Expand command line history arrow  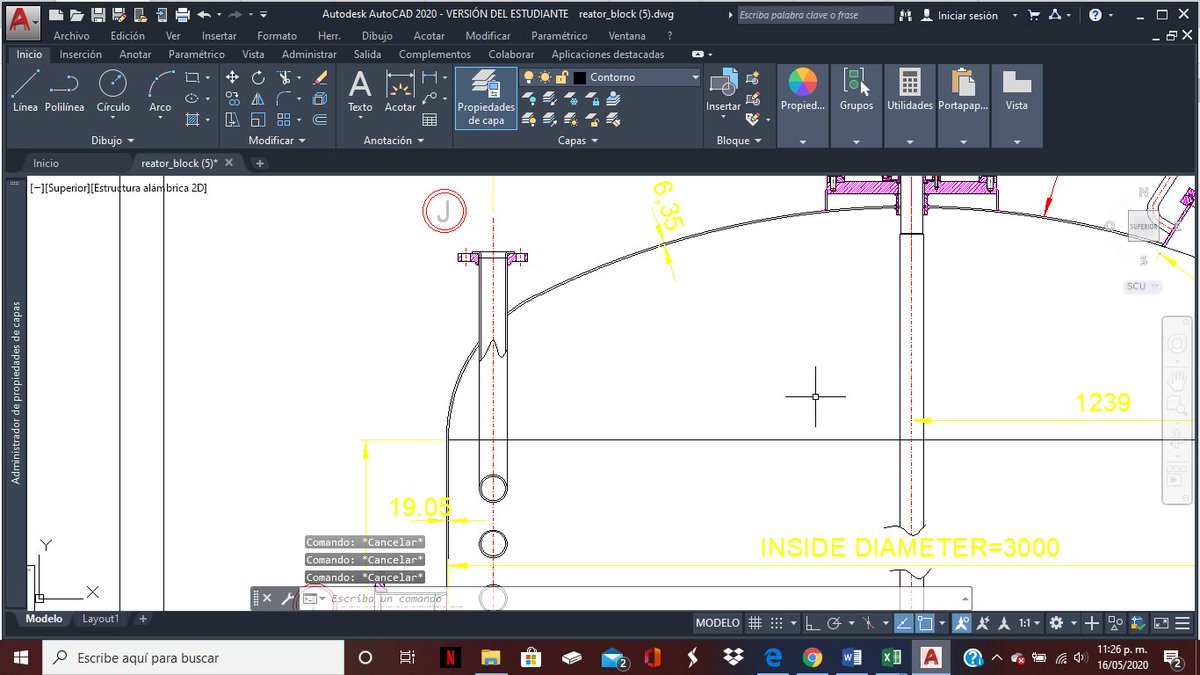click(x=965, y=598)
